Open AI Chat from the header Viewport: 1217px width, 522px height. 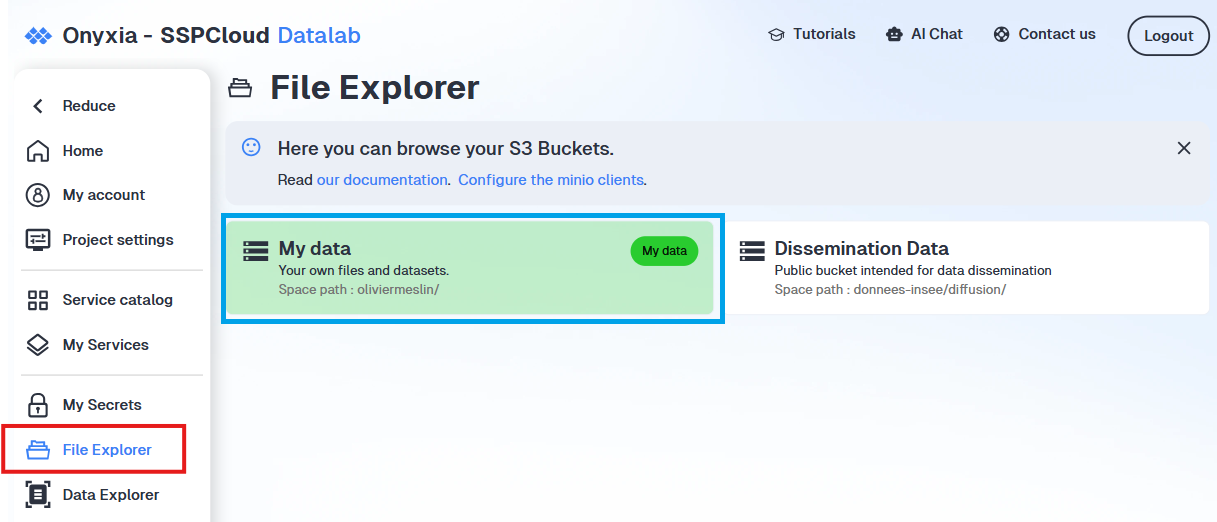pos(924,34)
